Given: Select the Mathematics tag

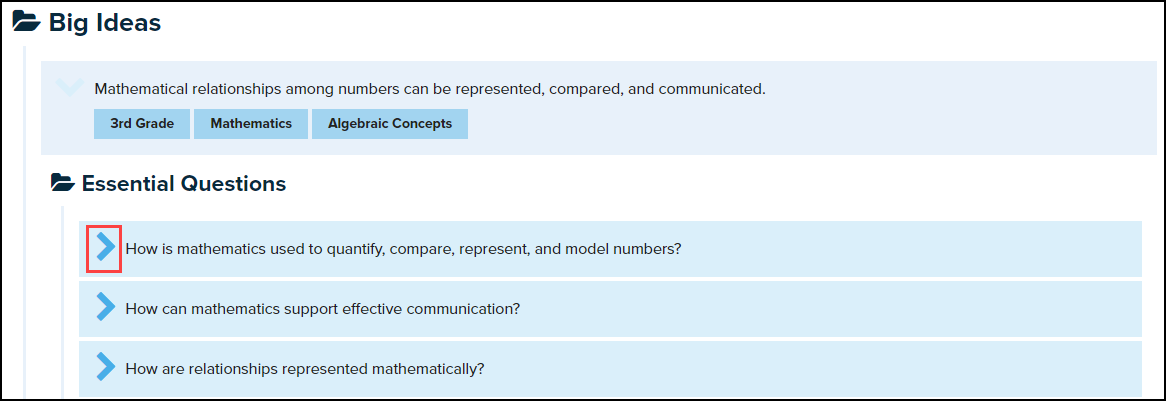Looking at the screenshot, I should click(x=251, y=124).
